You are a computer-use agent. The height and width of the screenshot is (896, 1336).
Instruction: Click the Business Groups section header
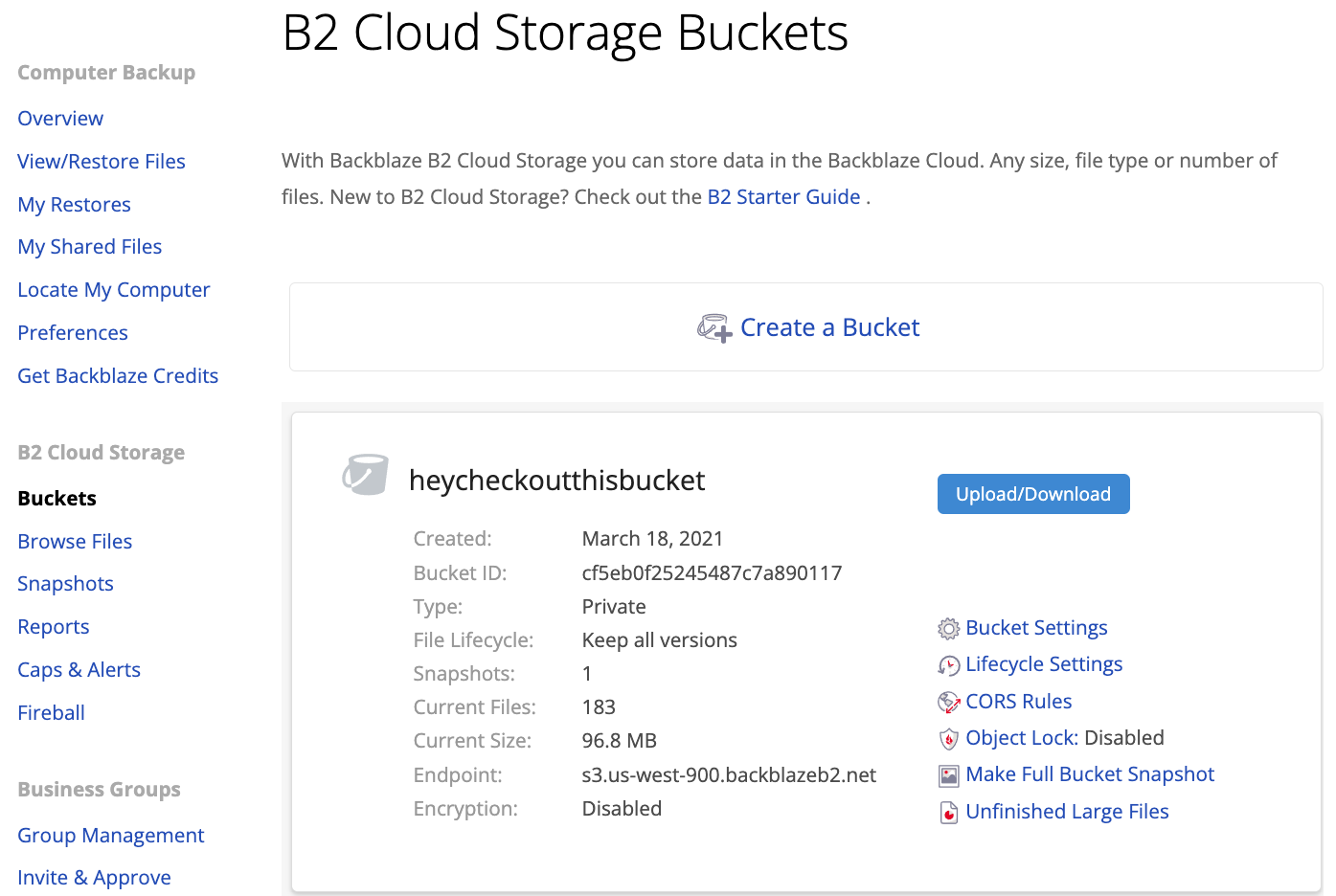(x=99, y=790)
